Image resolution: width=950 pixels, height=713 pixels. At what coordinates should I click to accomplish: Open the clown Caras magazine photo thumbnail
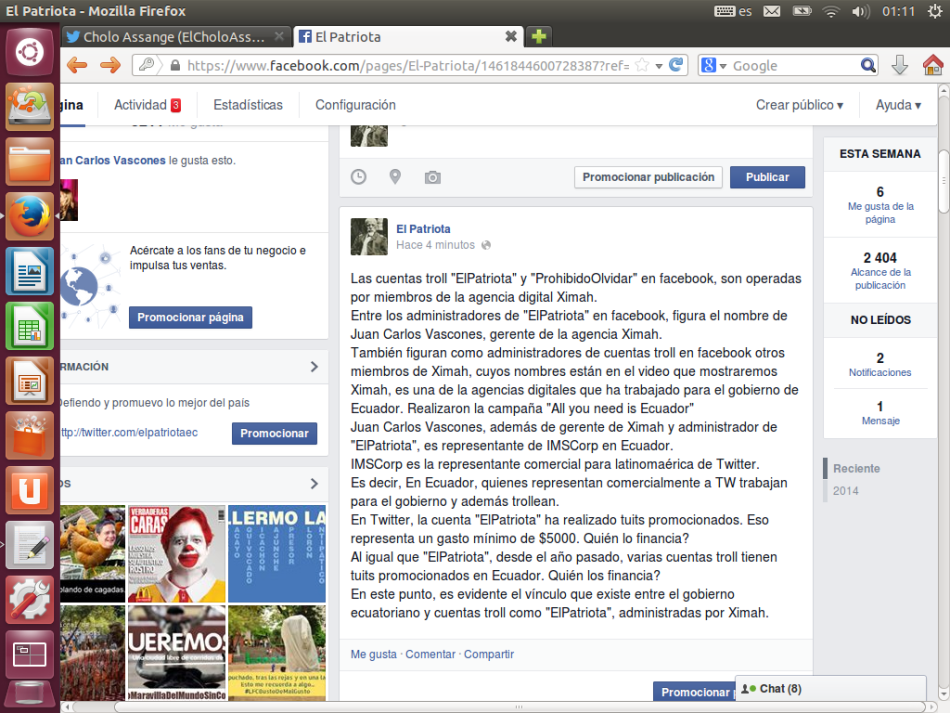point(176,554)
